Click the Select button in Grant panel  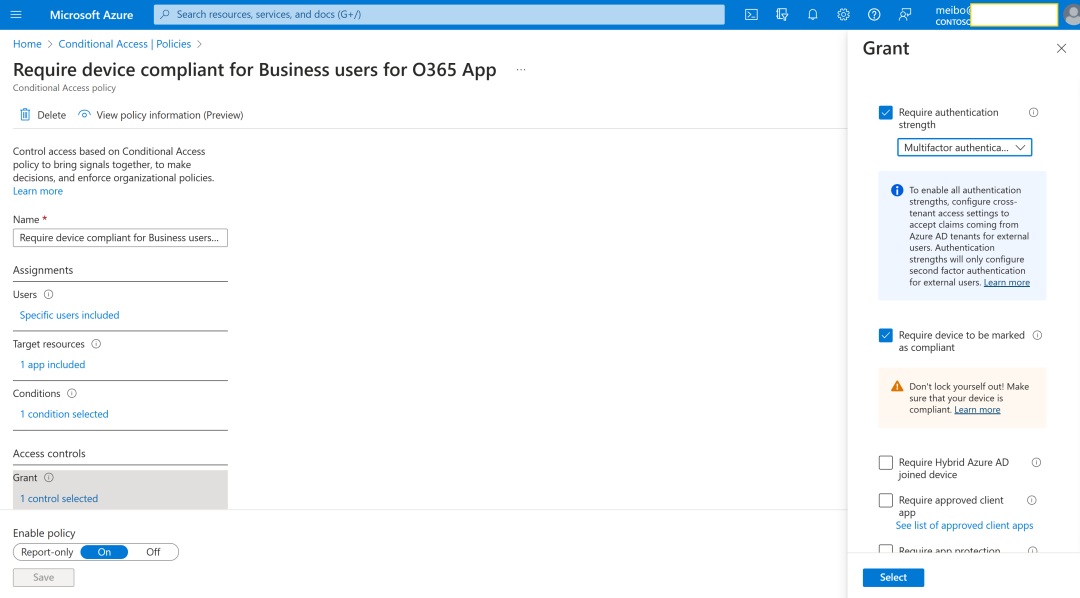893,577
